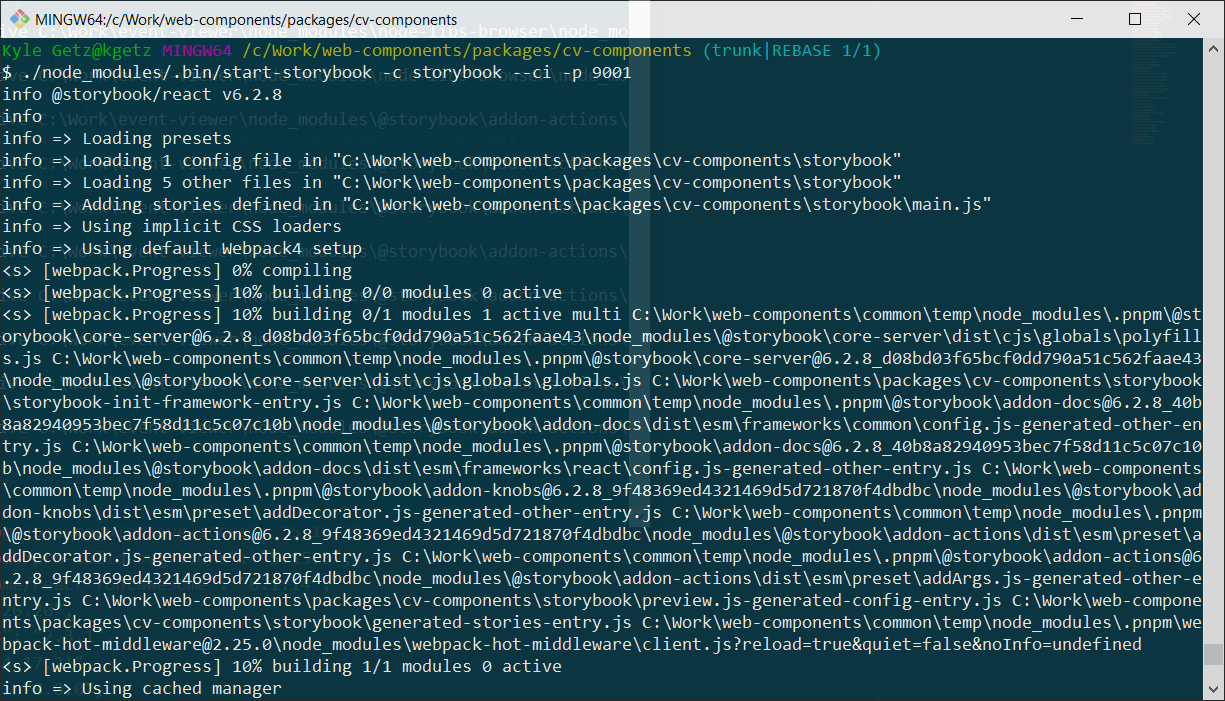The height and width of the screenshot is (701, 1225).
Task: Click the 'Loading 5 other files' line
Action: [x=452, y=182]
